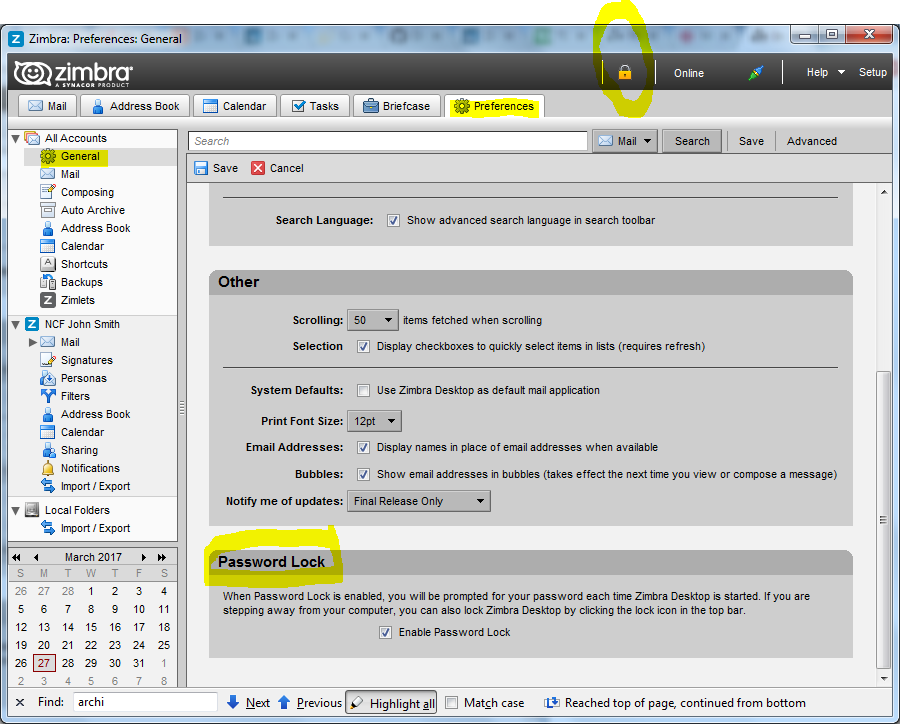
Task: Toggle Match case checkbox
Action: point(452,702)
